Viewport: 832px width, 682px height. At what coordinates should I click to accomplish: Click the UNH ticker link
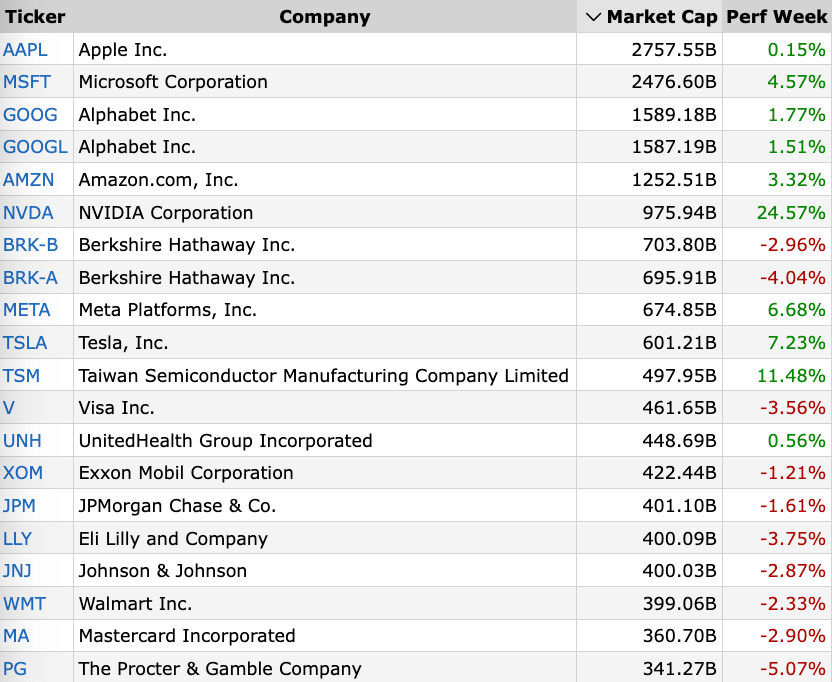[x=22, y=441]
